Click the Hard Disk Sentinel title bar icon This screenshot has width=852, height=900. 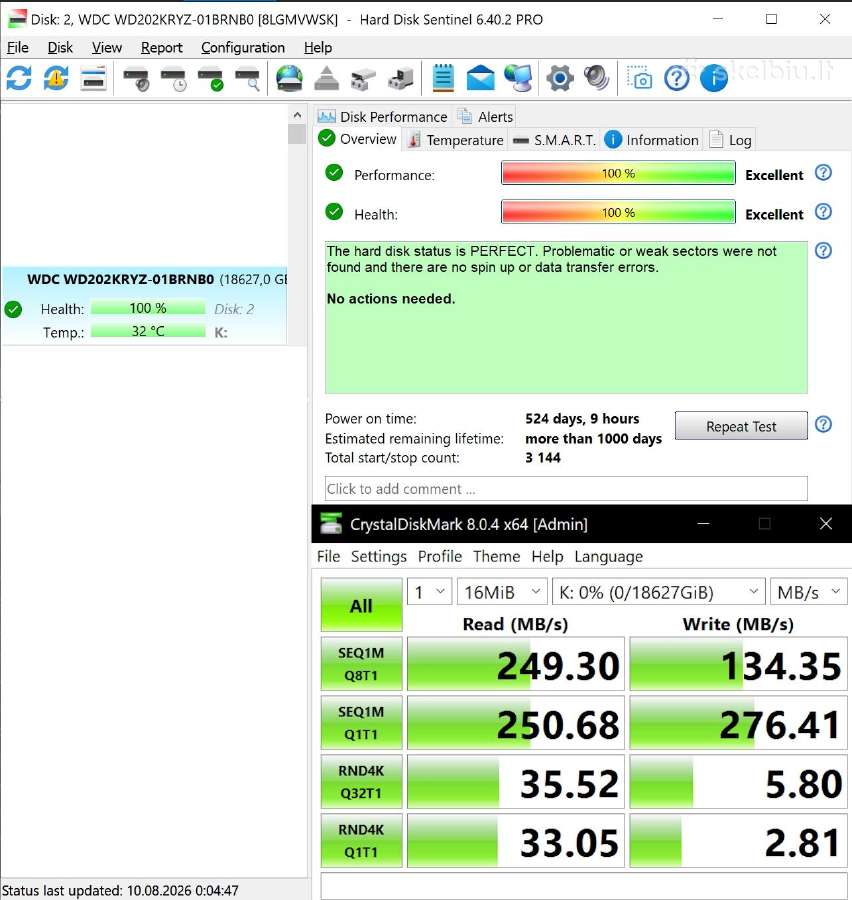(17, 19)
